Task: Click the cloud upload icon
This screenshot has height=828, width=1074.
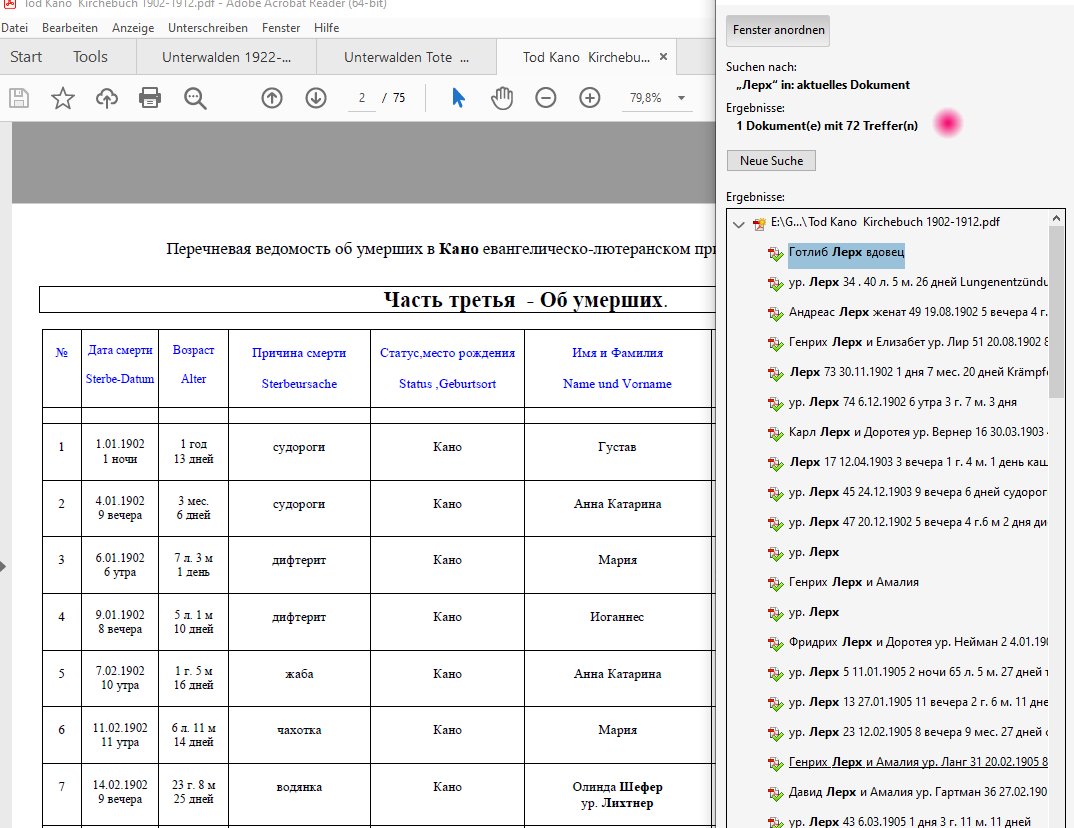Action: (106, 98)
